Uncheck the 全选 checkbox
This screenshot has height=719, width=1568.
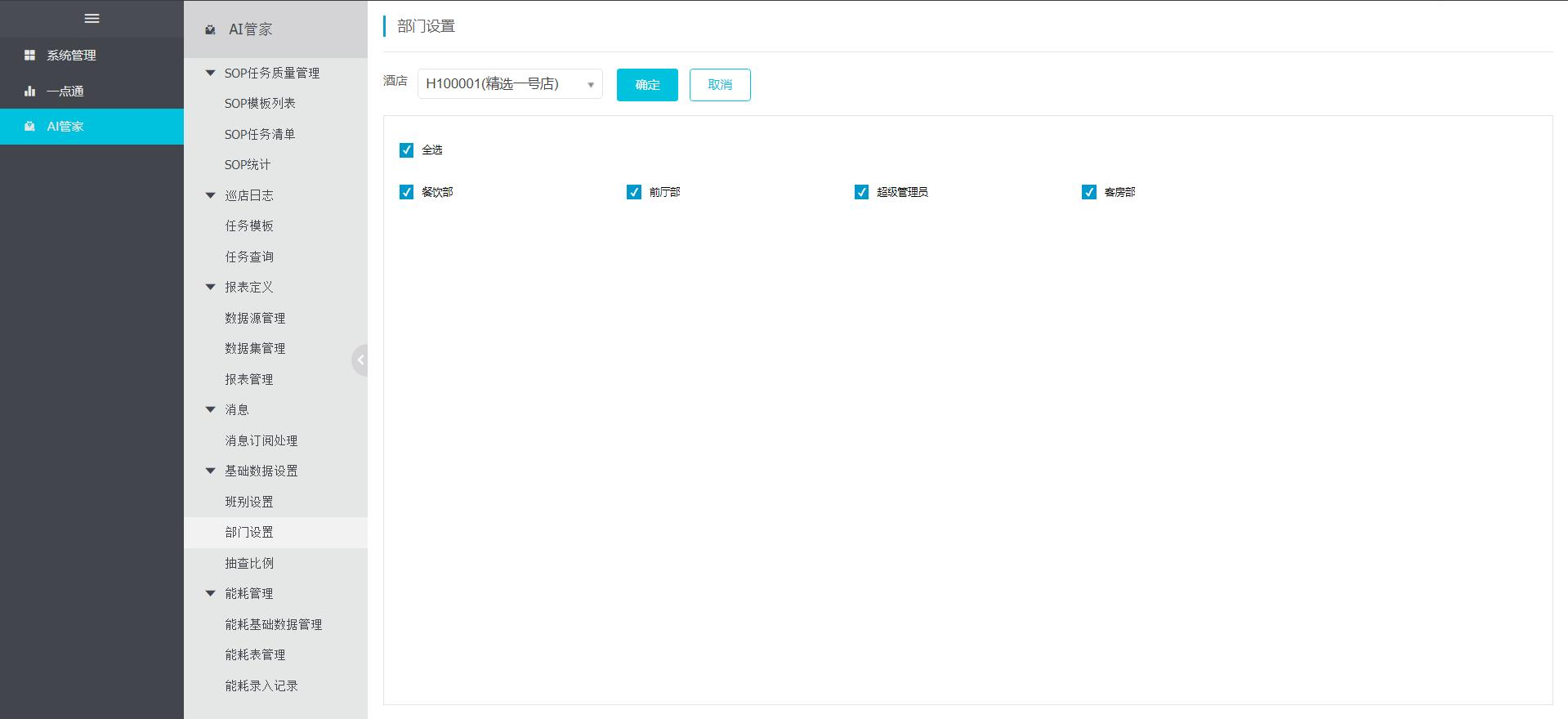pyautogui.click(x=406, y=150)
